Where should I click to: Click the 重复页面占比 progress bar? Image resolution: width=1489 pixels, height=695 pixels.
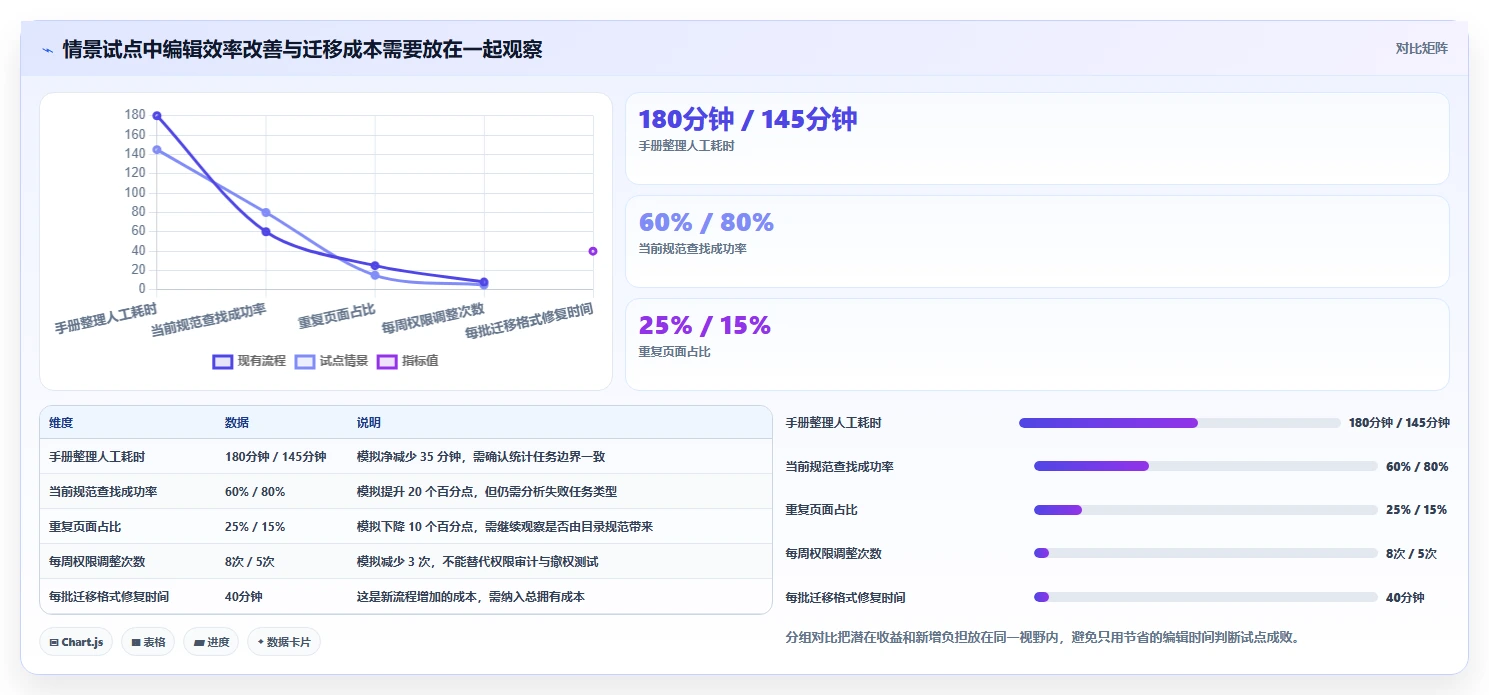click(1205, 510)
